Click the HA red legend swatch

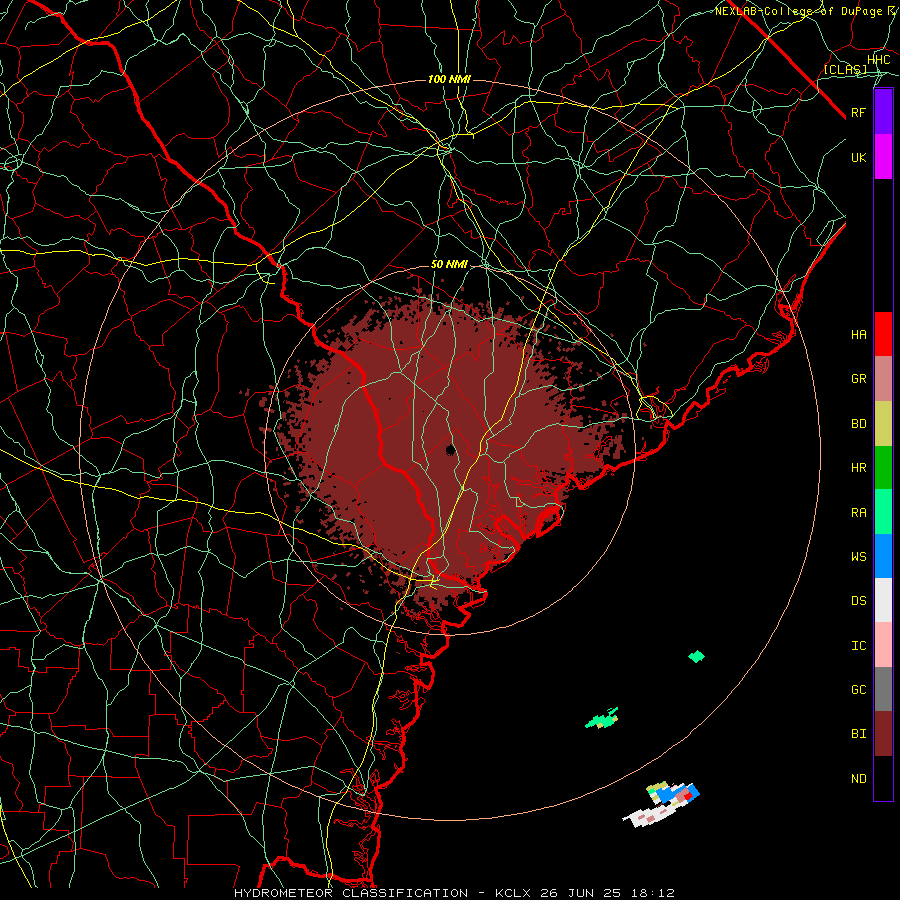(x=883, y=334)
